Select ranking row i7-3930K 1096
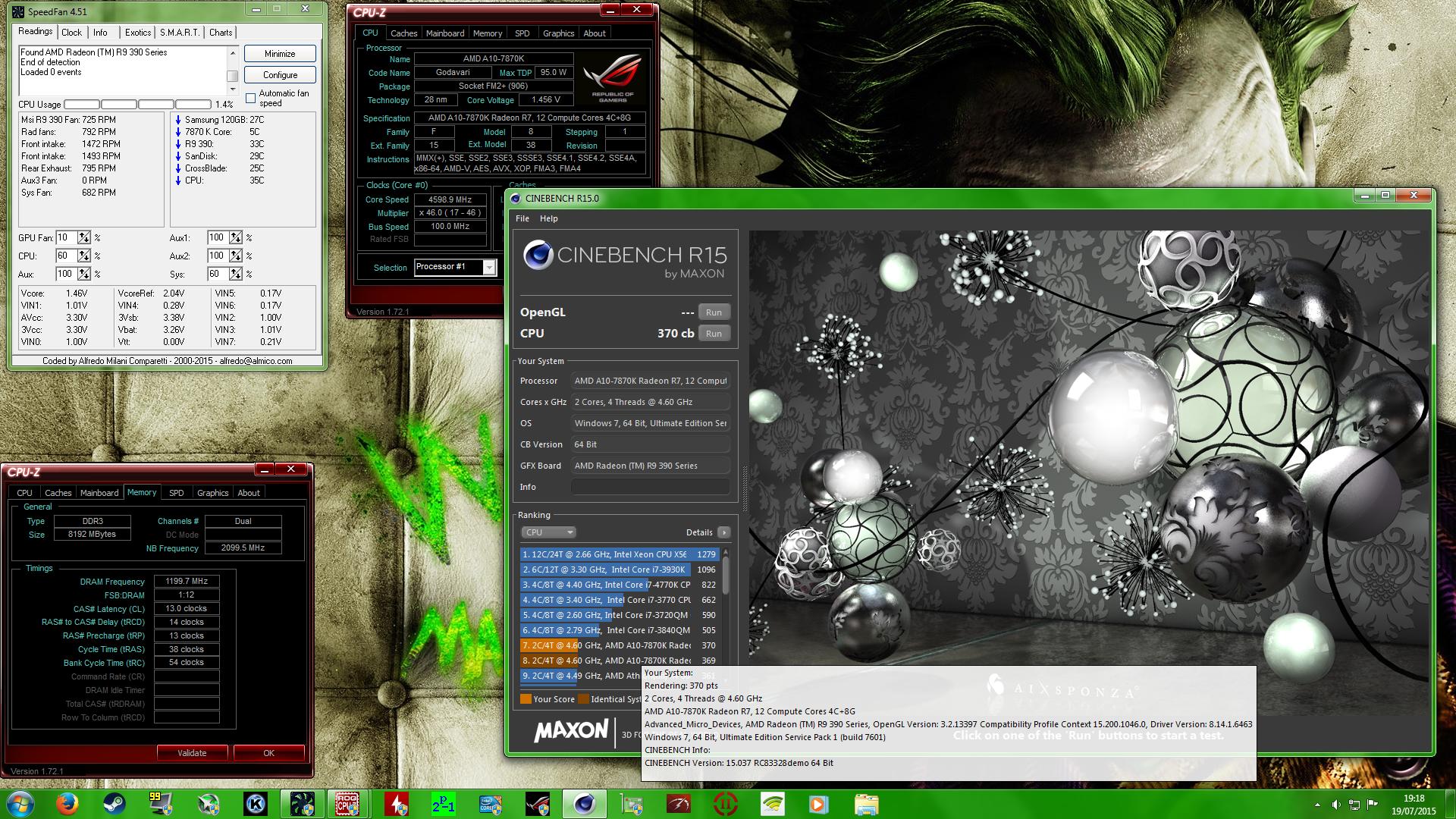 [x=620, y=570]
